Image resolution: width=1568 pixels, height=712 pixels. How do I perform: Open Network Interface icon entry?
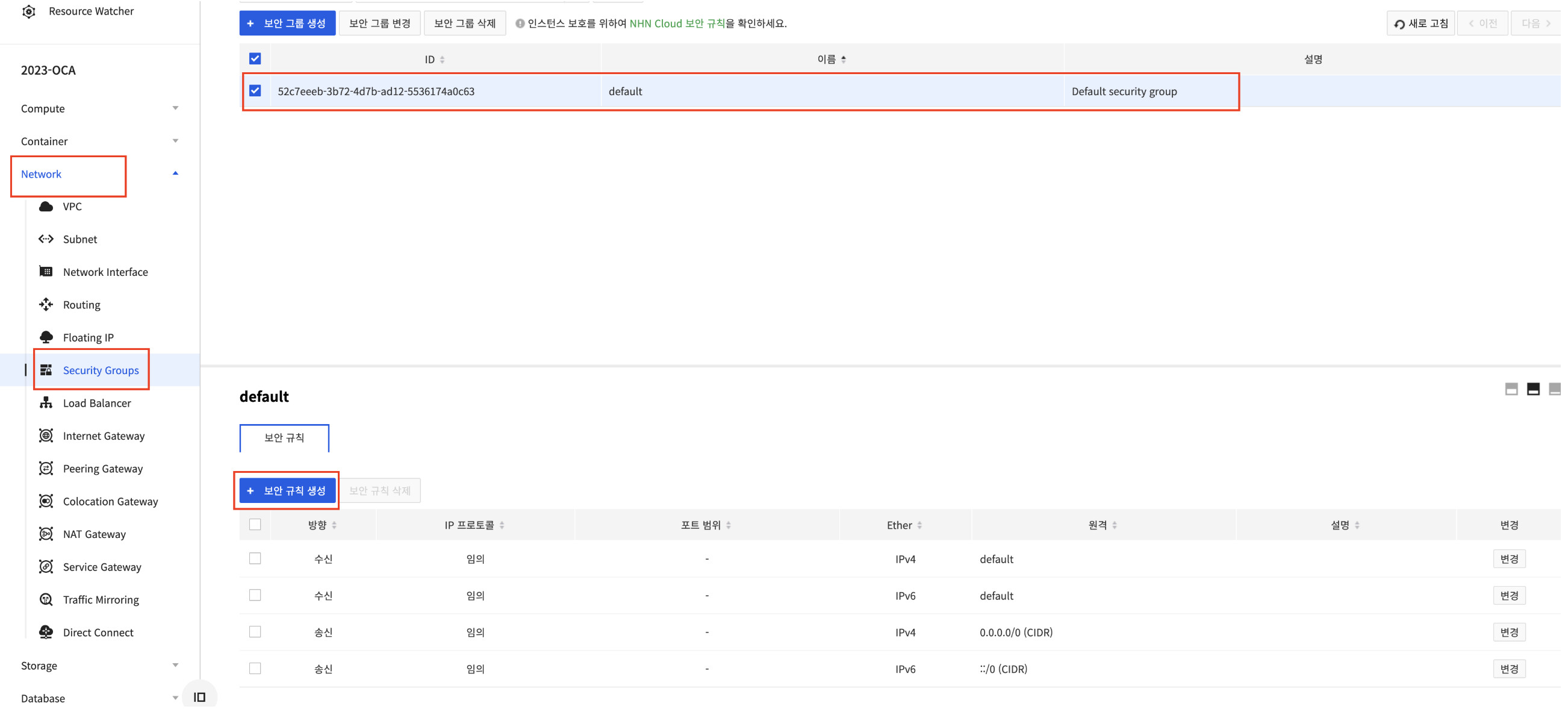click(46, 272)
